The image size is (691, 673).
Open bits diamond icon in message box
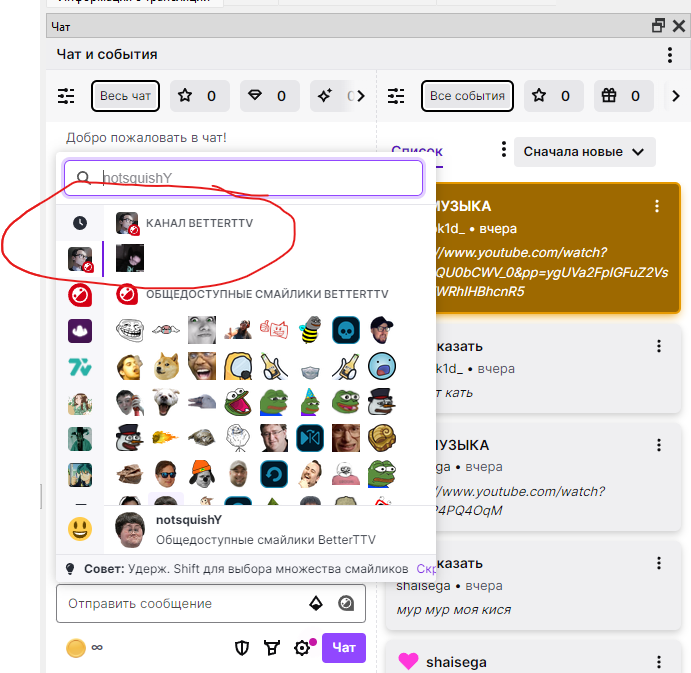pyautogui.click(x=316, y=603)
